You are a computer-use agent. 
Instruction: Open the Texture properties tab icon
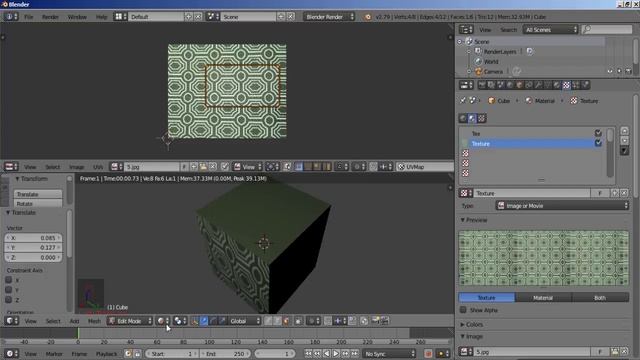[567, 85]
